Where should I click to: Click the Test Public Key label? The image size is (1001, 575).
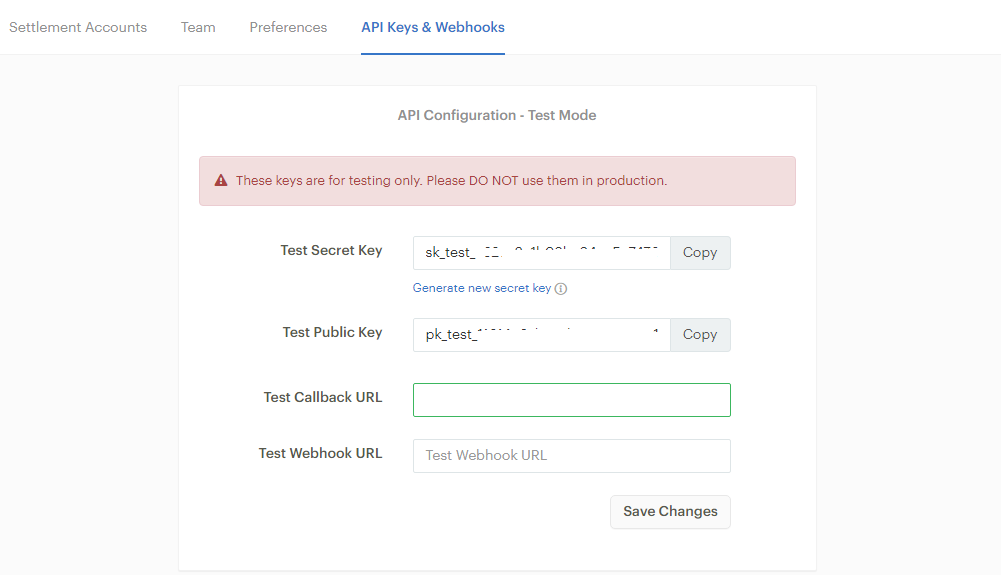coord(332,332)
